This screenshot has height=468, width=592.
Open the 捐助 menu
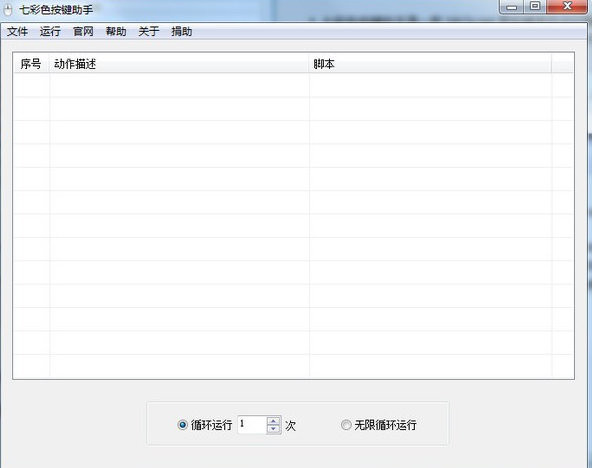coord(182,31)
